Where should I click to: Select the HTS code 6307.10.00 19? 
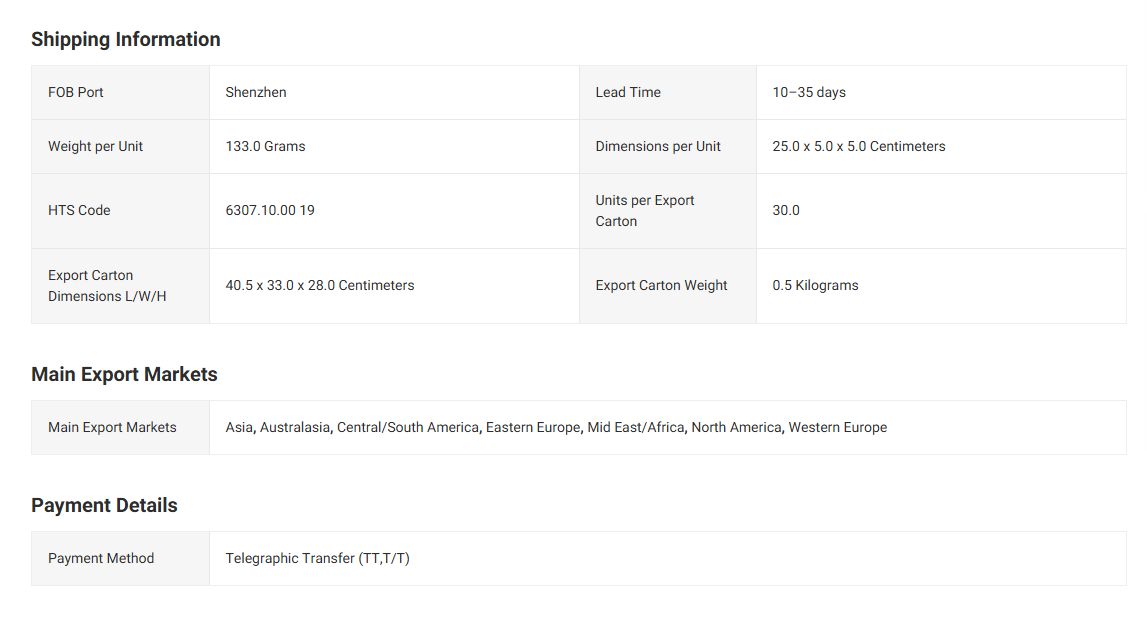coord(270,210)
